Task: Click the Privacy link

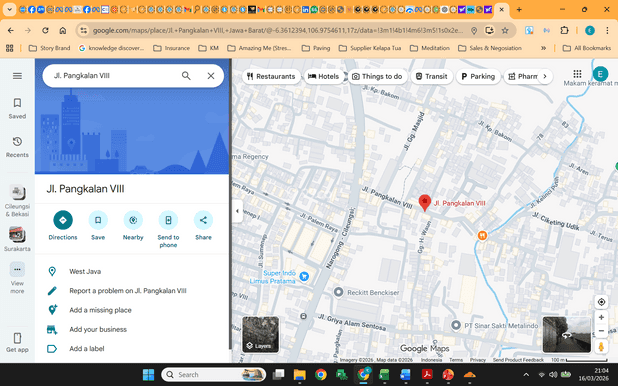Action: click(478, 360)
